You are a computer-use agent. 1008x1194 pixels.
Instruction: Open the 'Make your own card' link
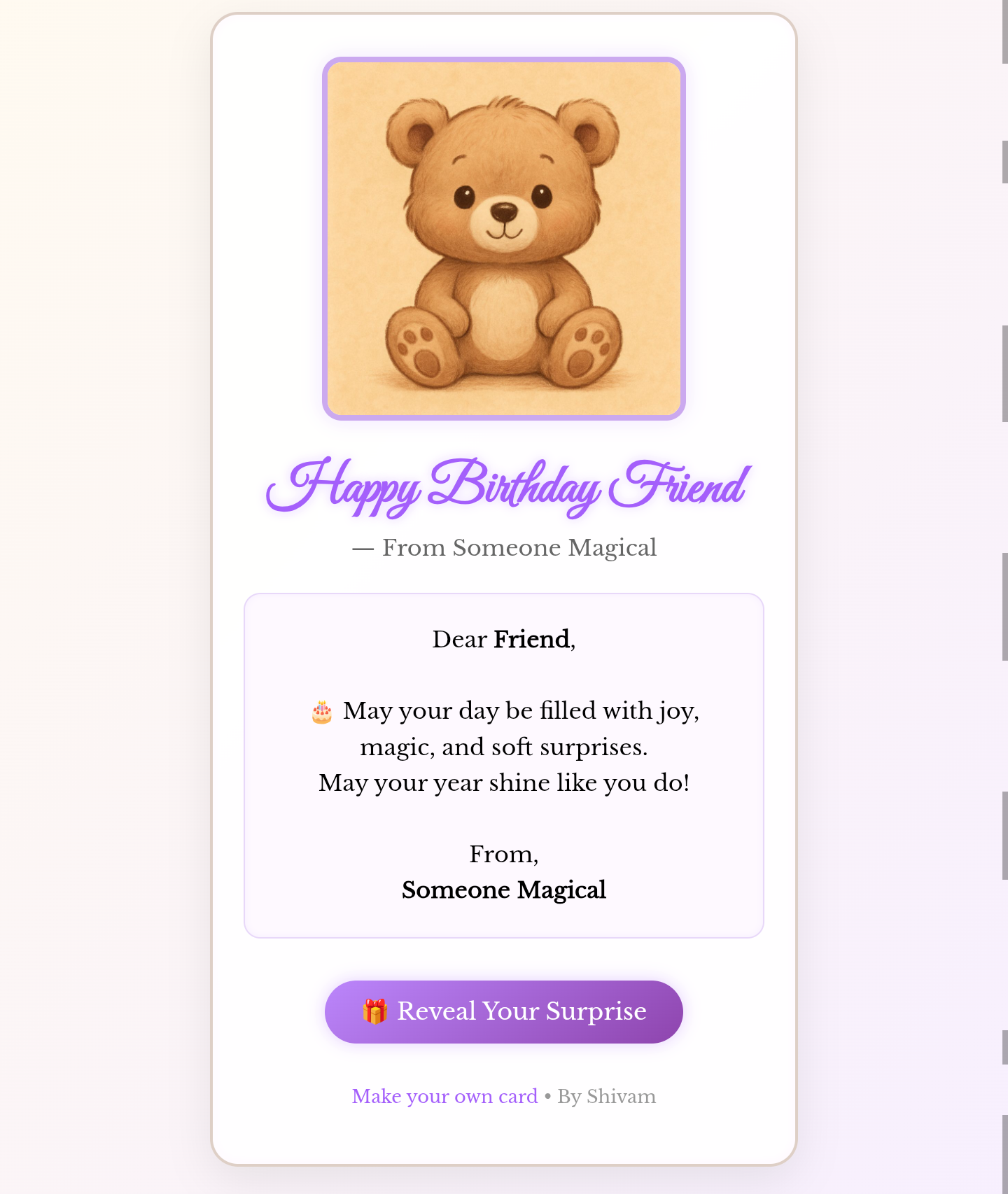click(444, 1097)
